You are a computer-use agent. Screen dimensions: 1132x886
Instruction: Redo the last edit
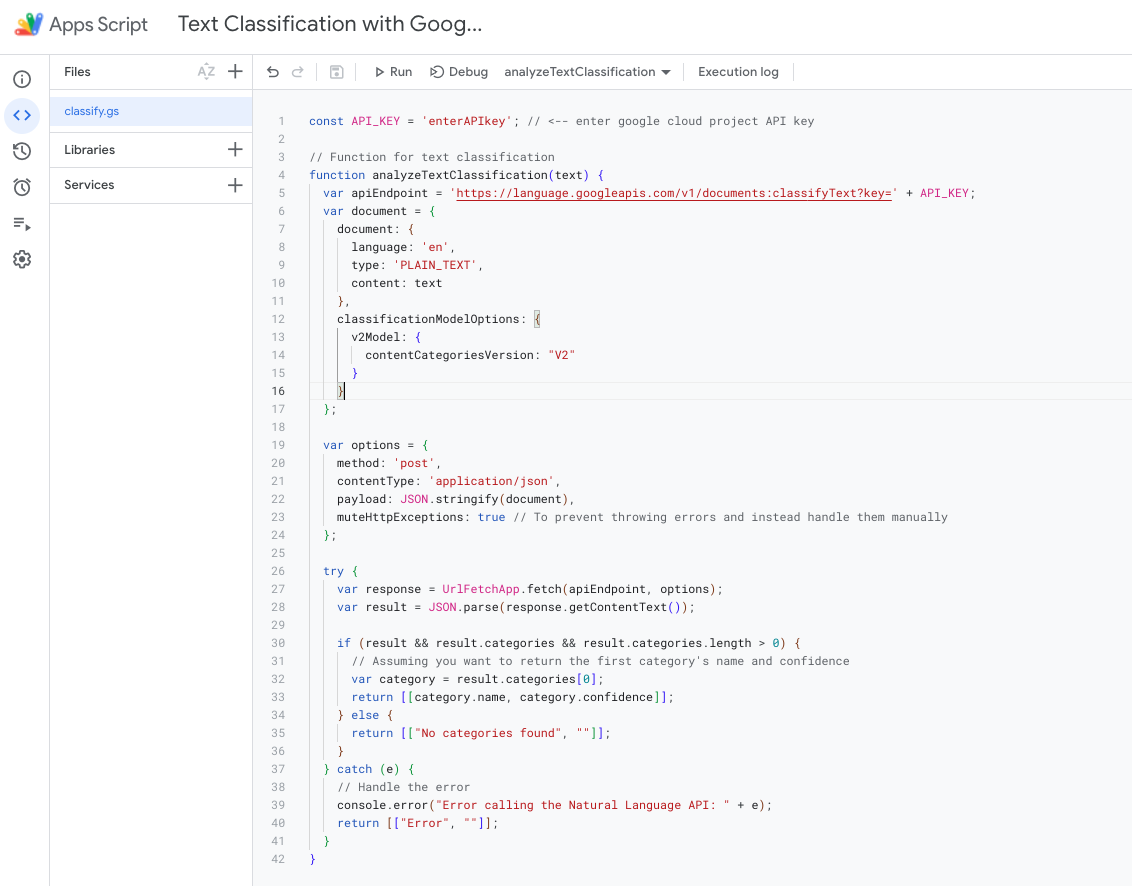[x=297, y=71]
